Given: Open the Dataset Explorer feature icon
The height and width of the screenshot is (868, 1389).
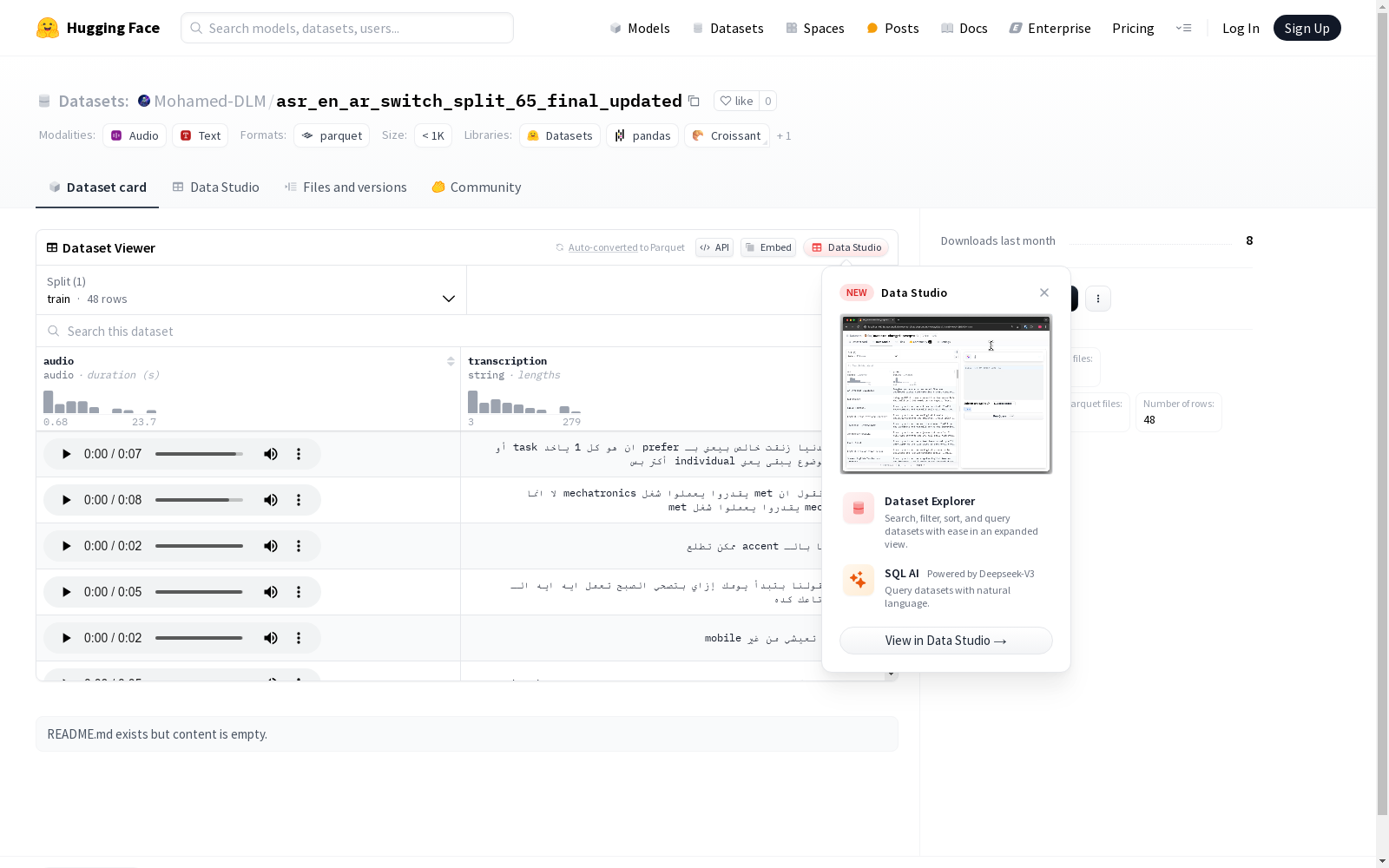Looking at the screenshot, I should [859, 508].
